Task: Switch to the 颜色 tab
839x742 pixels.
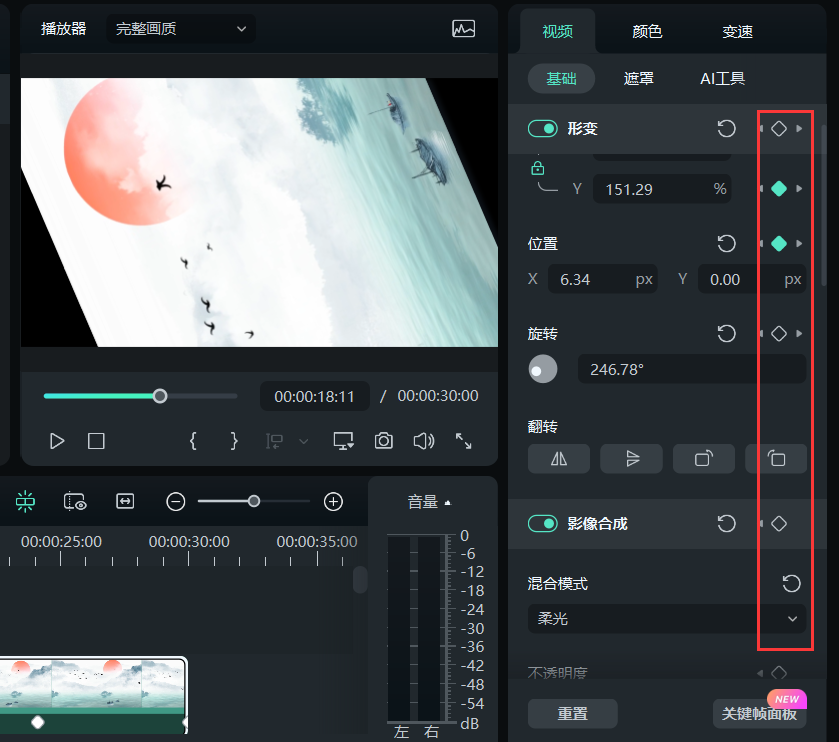Action: (x=646, y=31)
